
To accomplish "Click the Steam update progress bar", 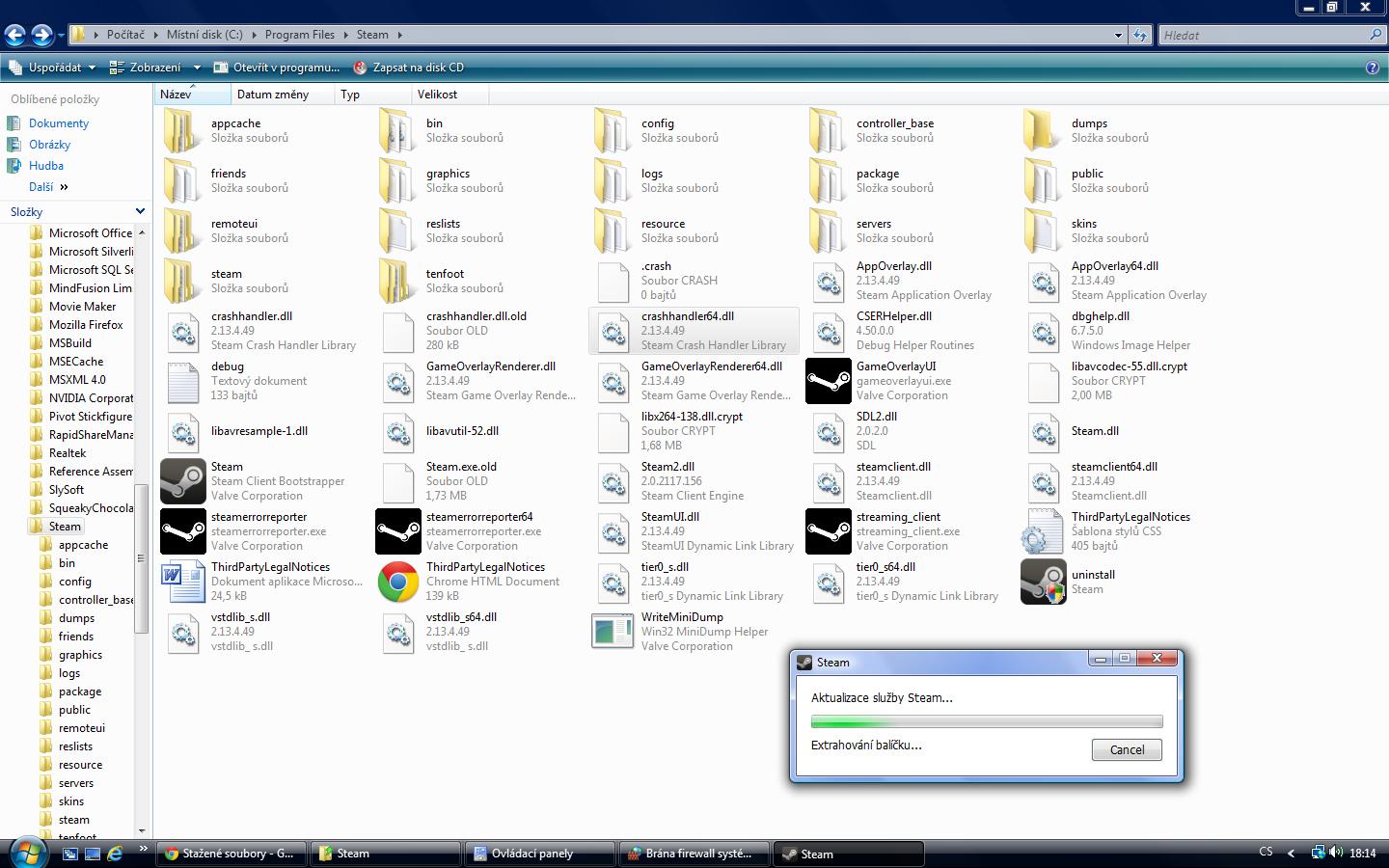I will 986,721.
